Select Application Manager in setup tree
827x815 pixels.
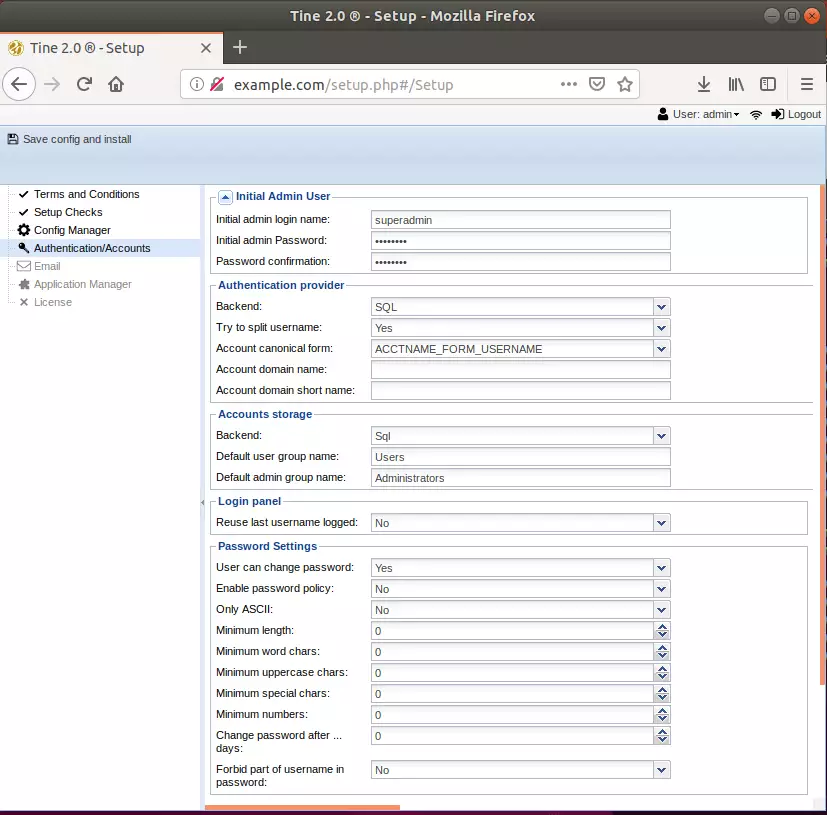tap(83, 284)
